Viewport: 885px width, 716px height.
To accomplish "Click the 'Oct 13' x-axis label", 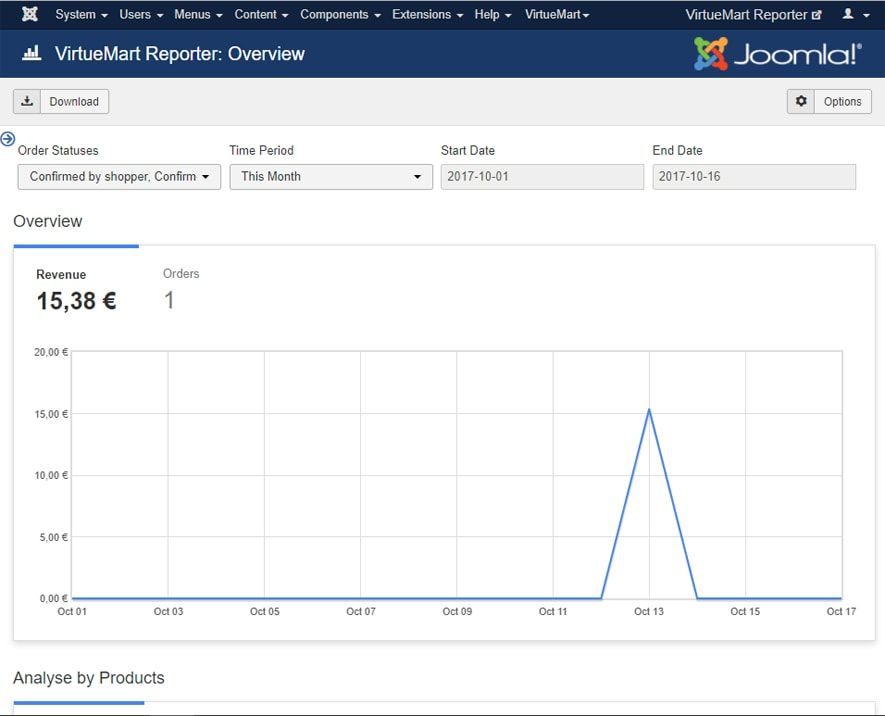I will [649, 612].
